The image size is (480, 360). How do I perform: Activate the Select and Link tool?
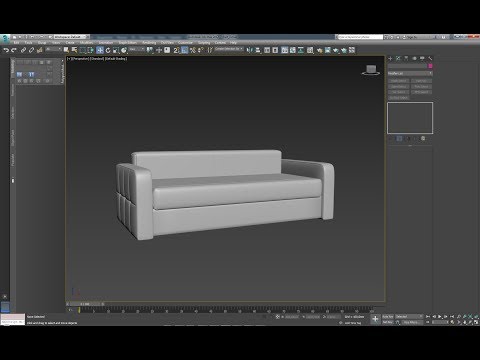click(23, 50)
